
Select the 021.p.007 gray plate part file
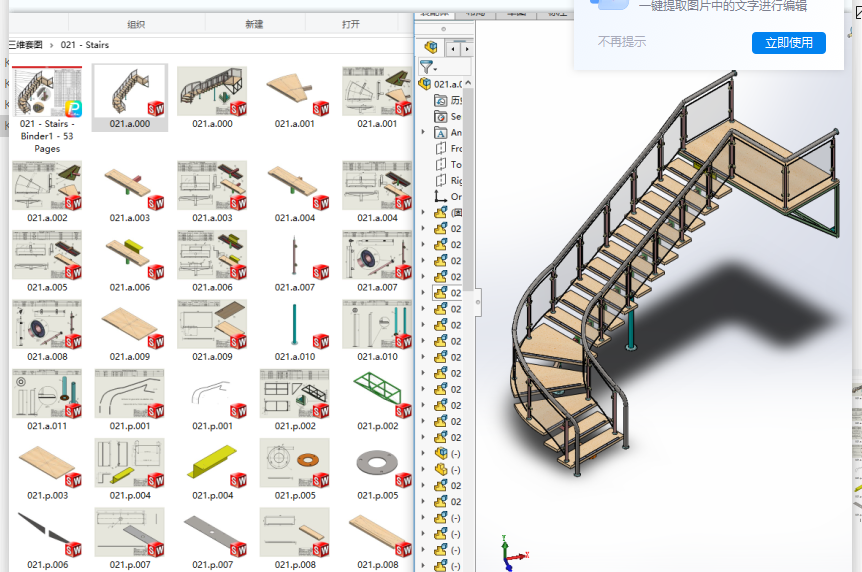[x=212, y=538]
